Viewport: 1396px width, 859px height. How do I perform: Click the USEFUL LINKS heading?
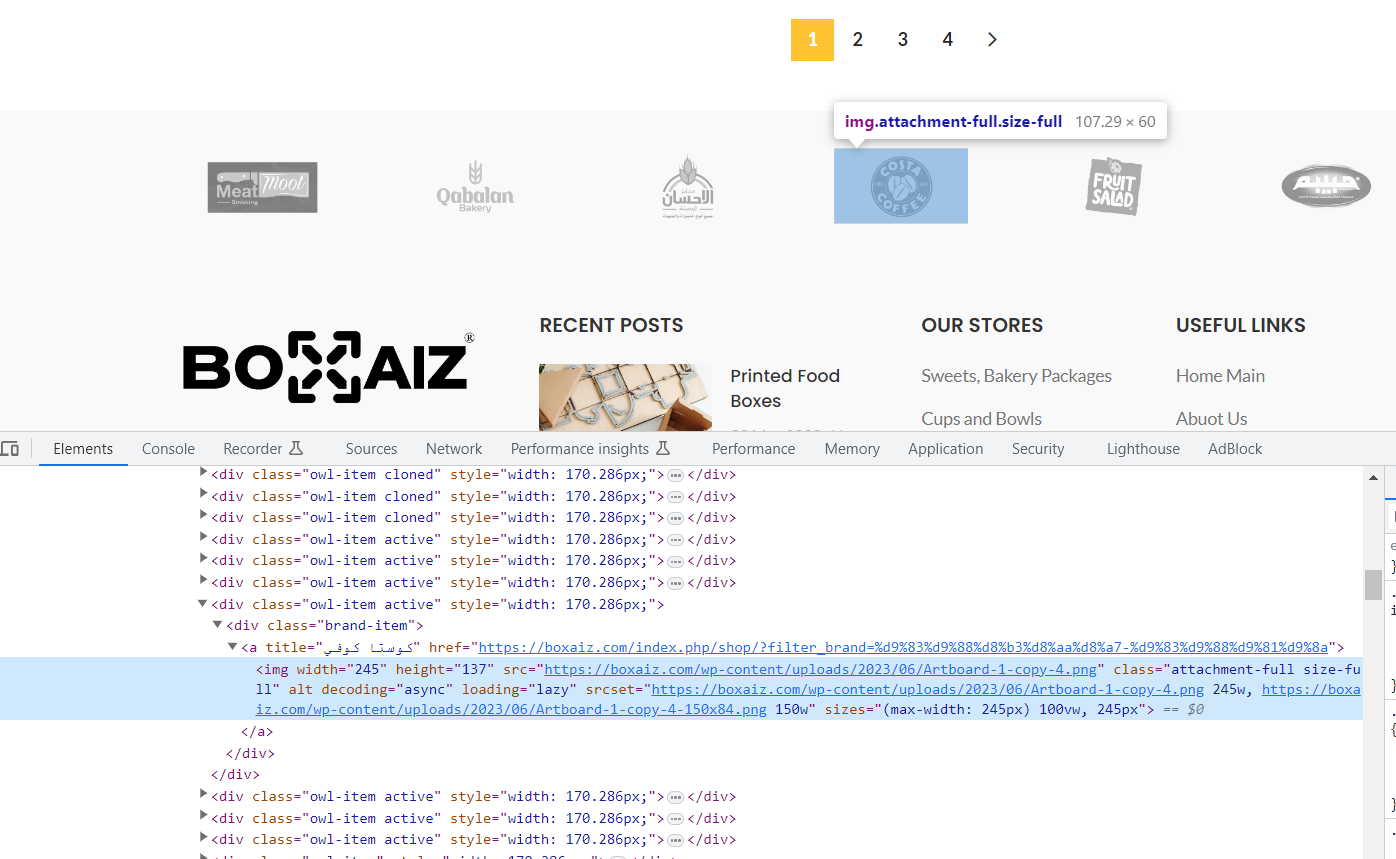(x=1241, y=325)
